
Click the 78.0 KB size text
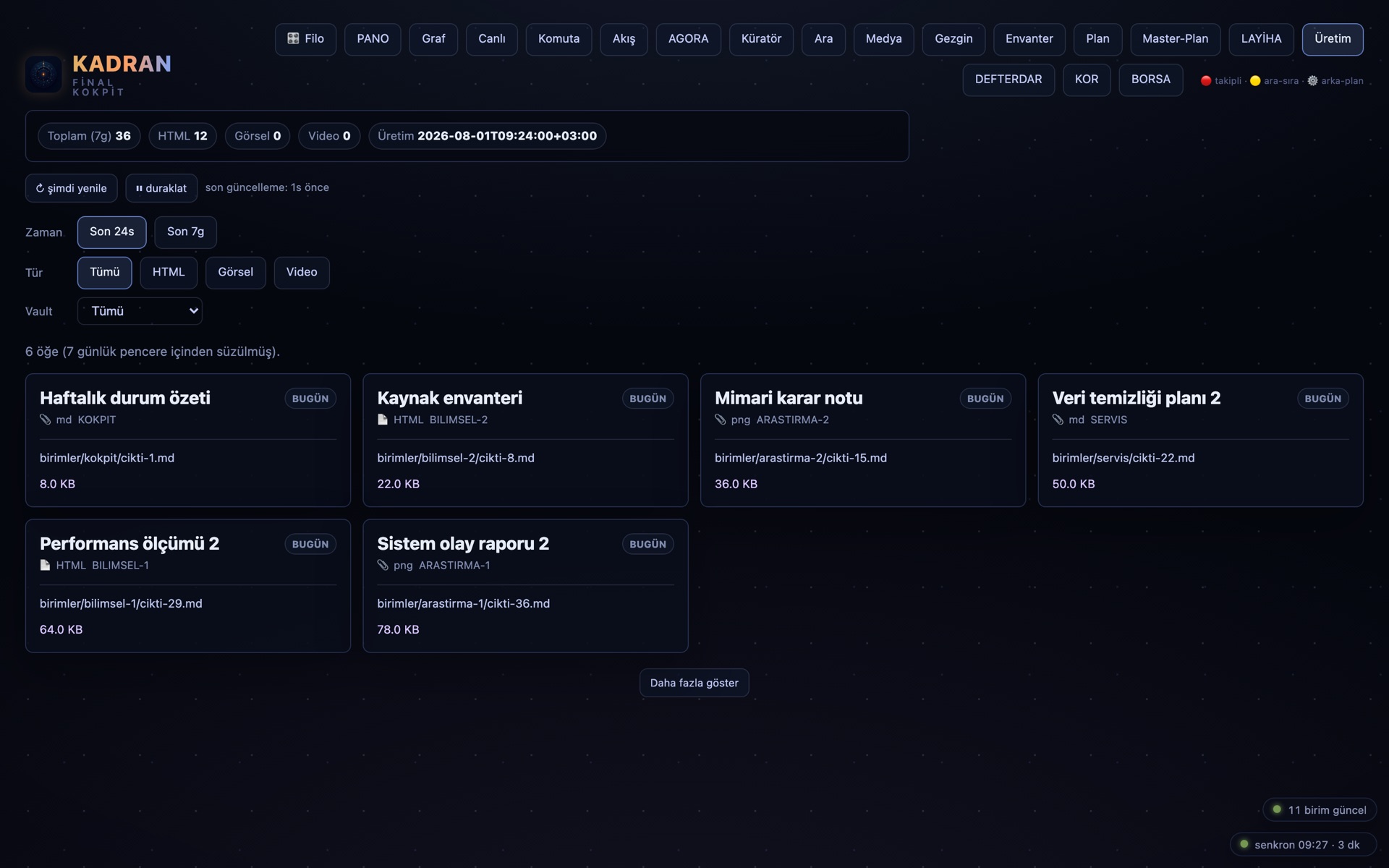tap(398, 629)
